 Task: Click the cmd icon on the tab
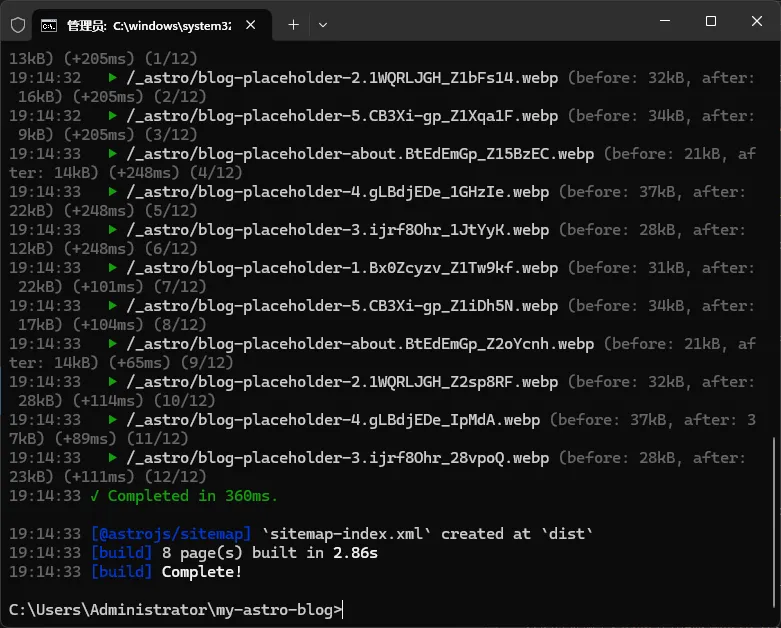[49, 24]
